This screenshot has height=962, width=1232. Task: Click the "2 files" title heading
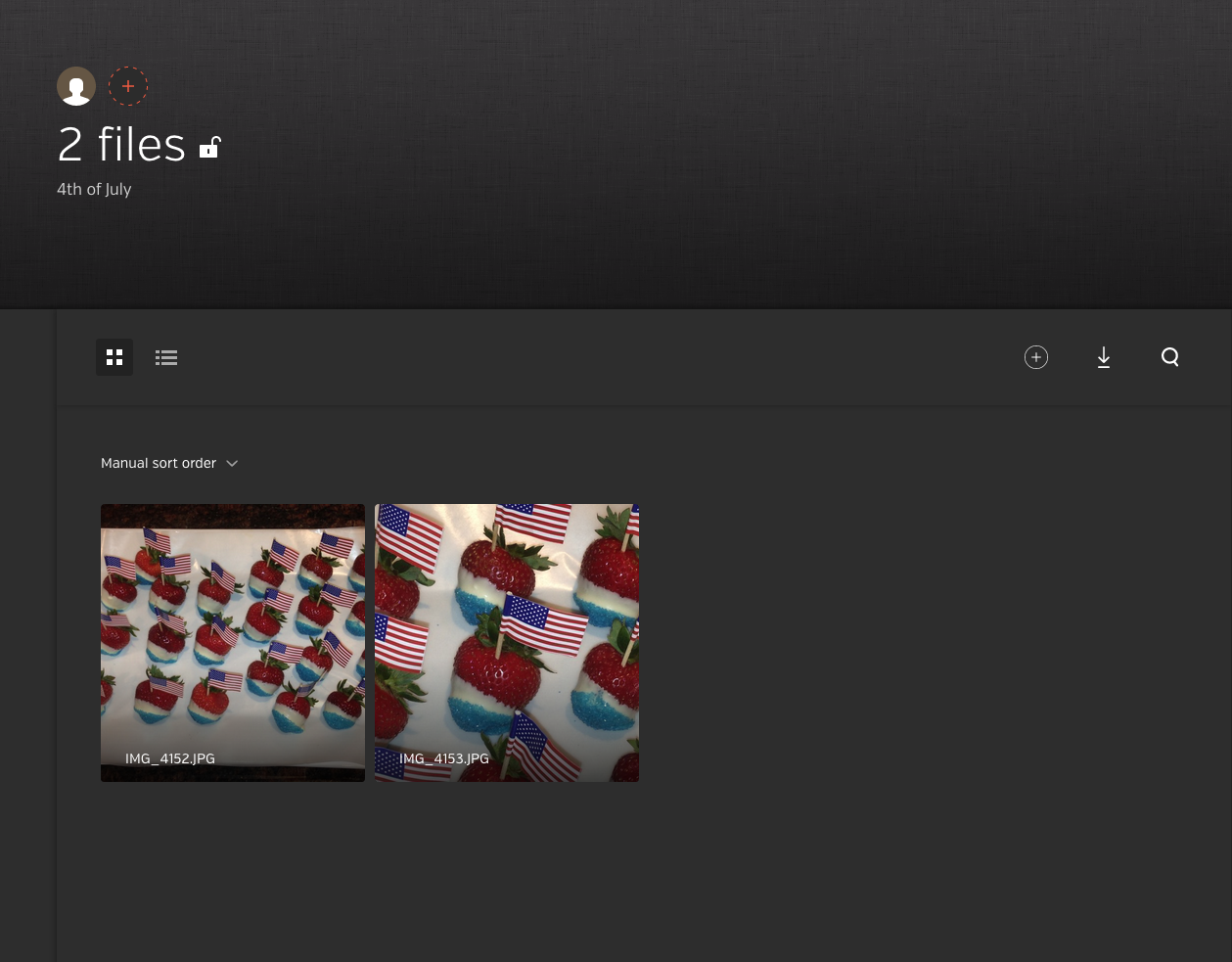click(x=121, y=145)
